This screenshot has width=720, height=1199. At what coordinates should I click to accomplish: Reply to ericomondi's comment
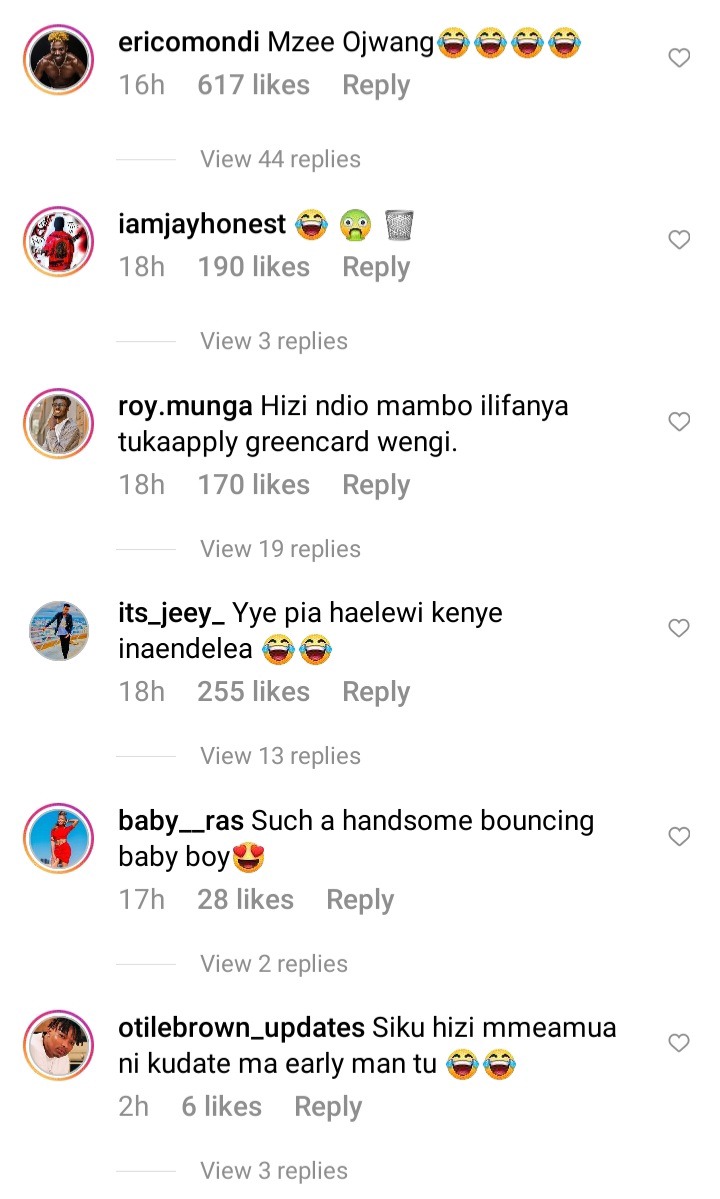coord(376,86)
